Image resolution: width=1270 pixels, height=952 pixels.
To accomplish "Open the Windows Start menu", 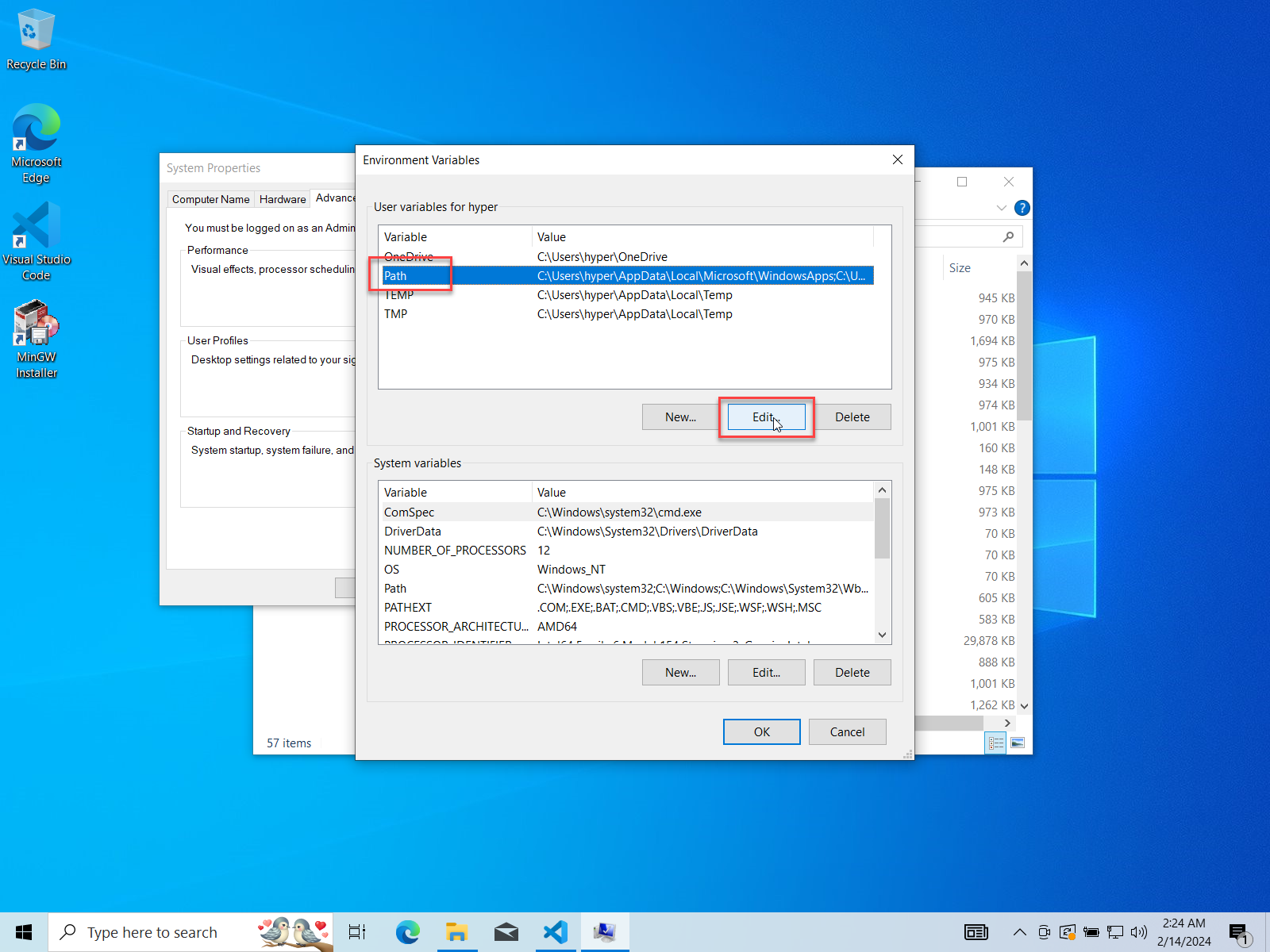I will pos(24,932).
